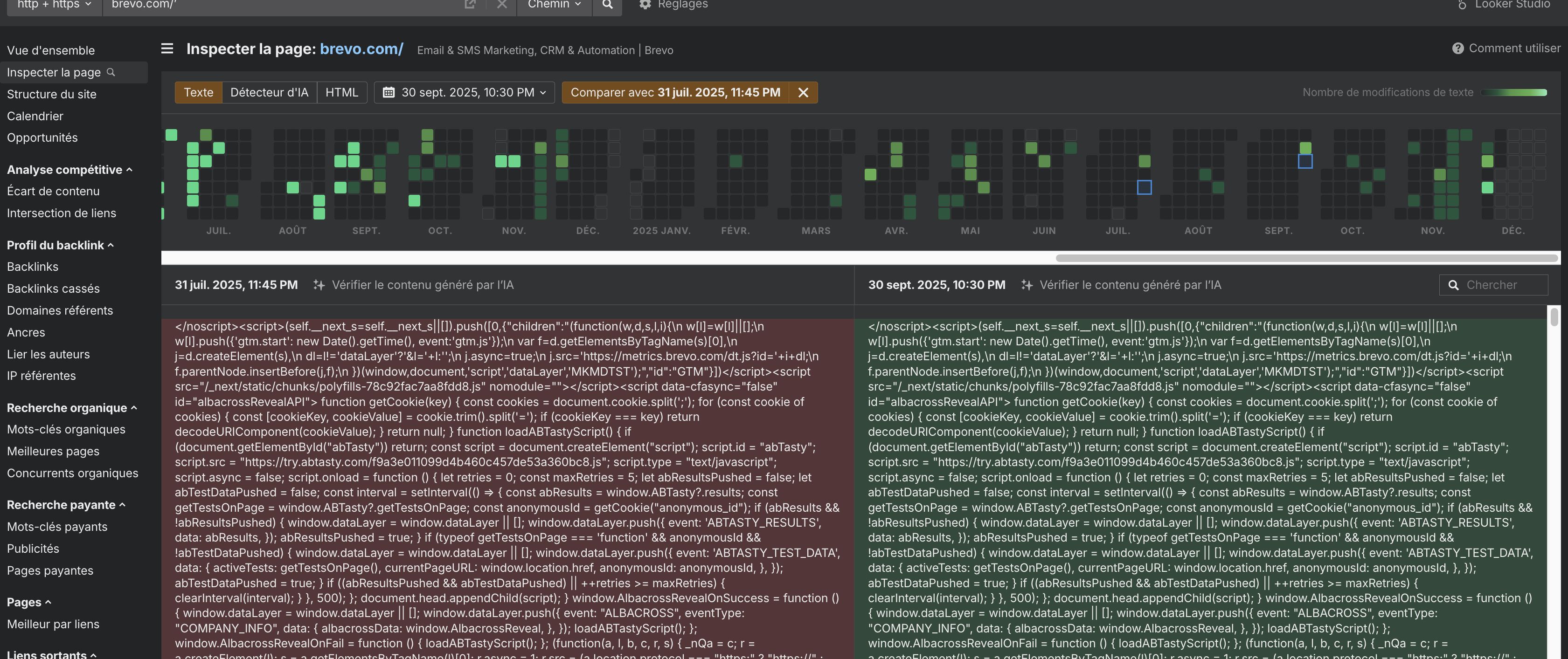
Task: Open the Chemin mode dropdown
Action: pos(554,5)
